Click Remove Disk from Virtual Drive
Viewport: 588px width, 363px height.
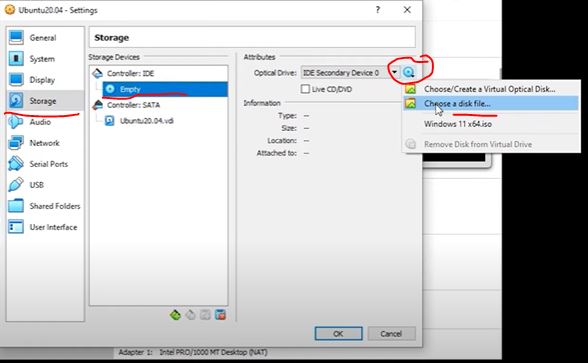tap(490, 144)
